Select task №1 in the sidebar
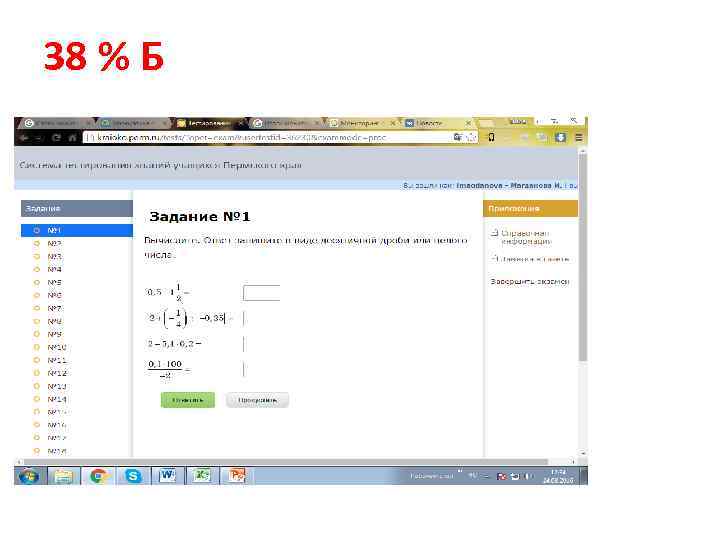Image resolution: width=720 pixels, height=540 pixels. 77,230
